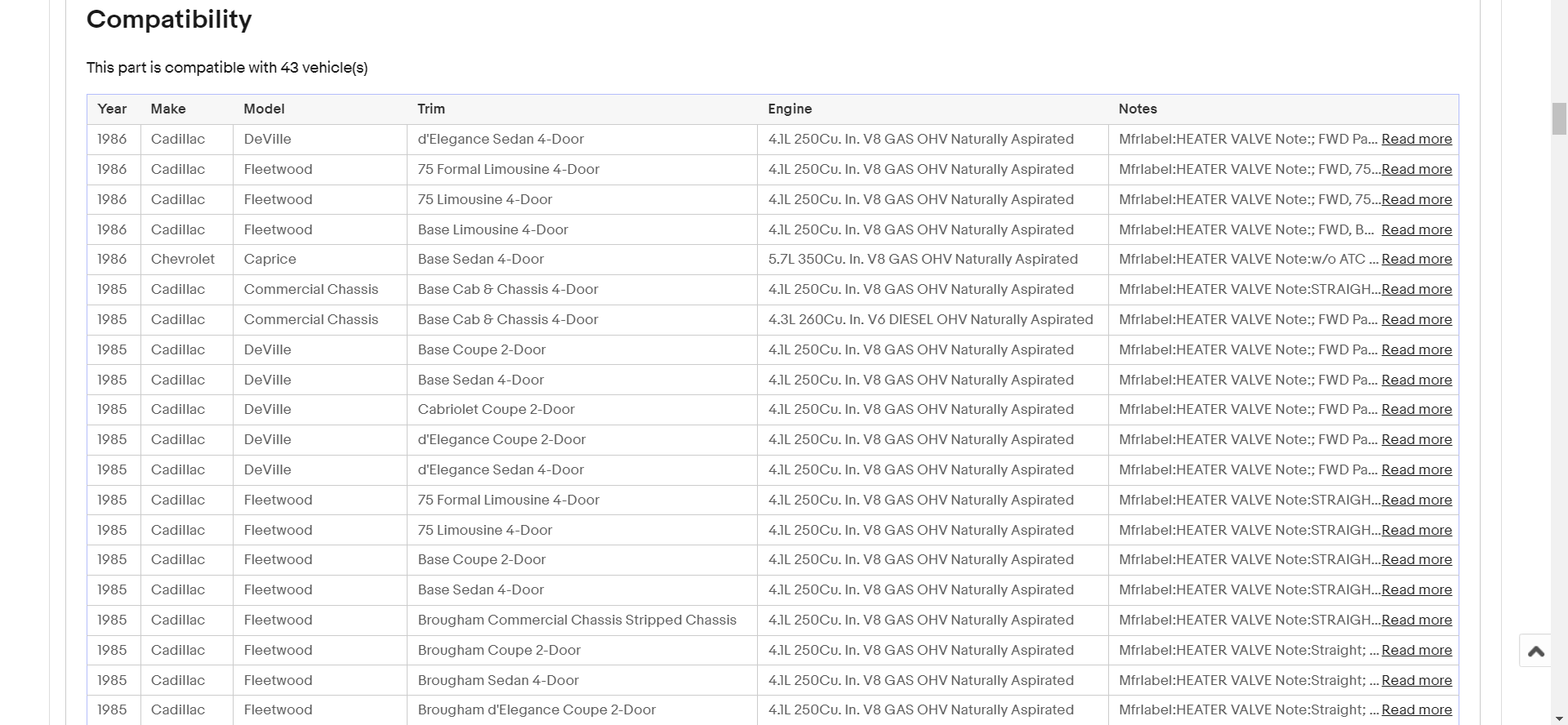Viewport: 1568px width, 725px height.
Task: Read more for Fleetwood Brougham Sedan 4-Door
Action: pos(1417,680)
